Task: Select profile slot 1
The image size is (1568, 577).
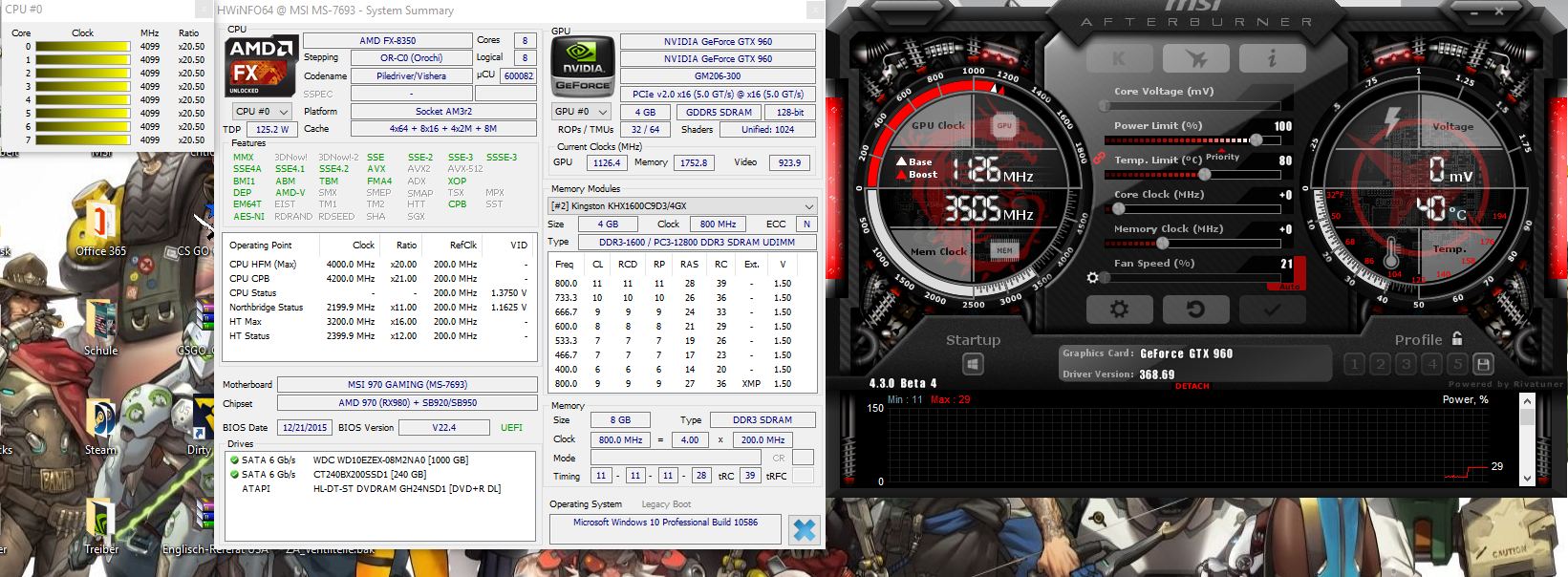Action: [1354, 364]
